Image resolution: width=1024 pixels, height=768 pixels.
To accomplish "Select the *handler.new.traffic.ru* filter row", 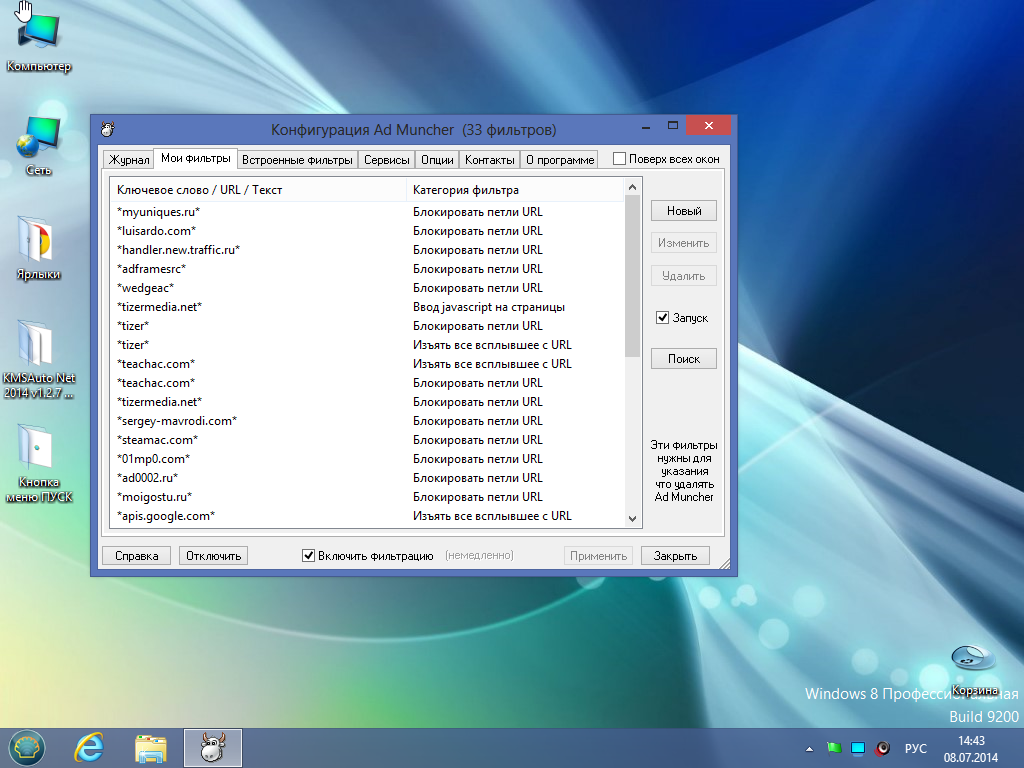I will pos(368,249).
